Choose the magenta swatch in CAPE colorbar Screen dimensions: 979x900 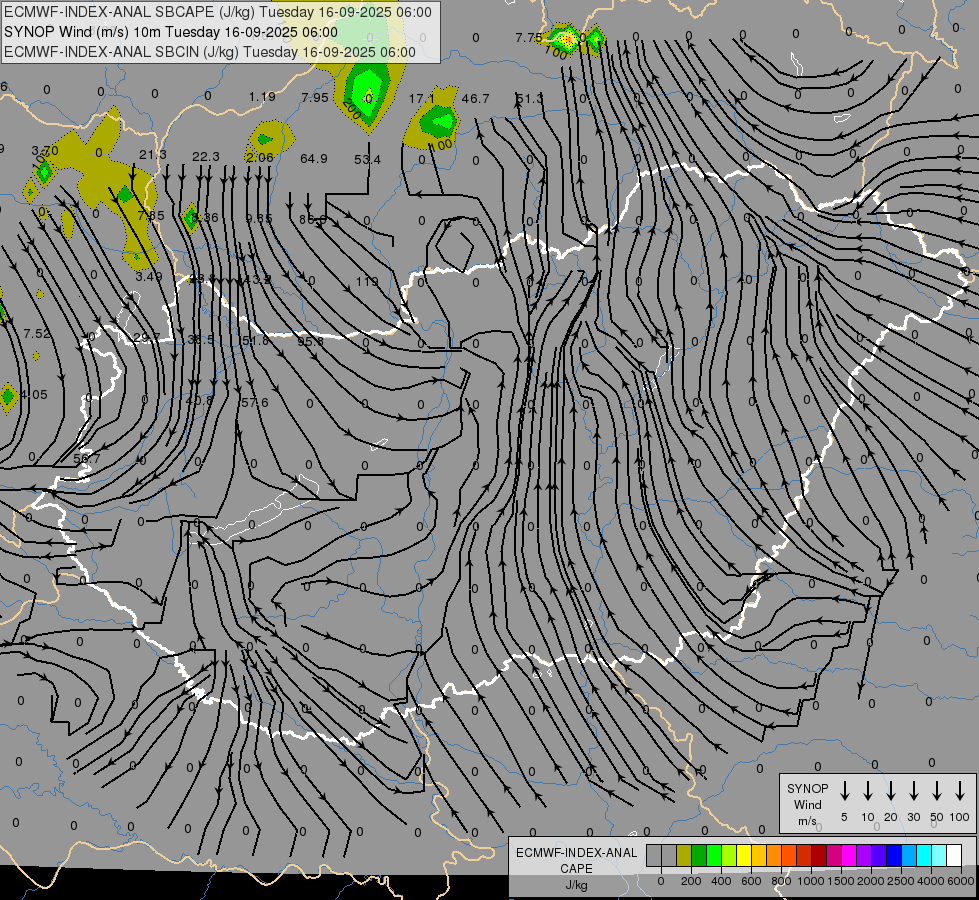pos(849,856)
